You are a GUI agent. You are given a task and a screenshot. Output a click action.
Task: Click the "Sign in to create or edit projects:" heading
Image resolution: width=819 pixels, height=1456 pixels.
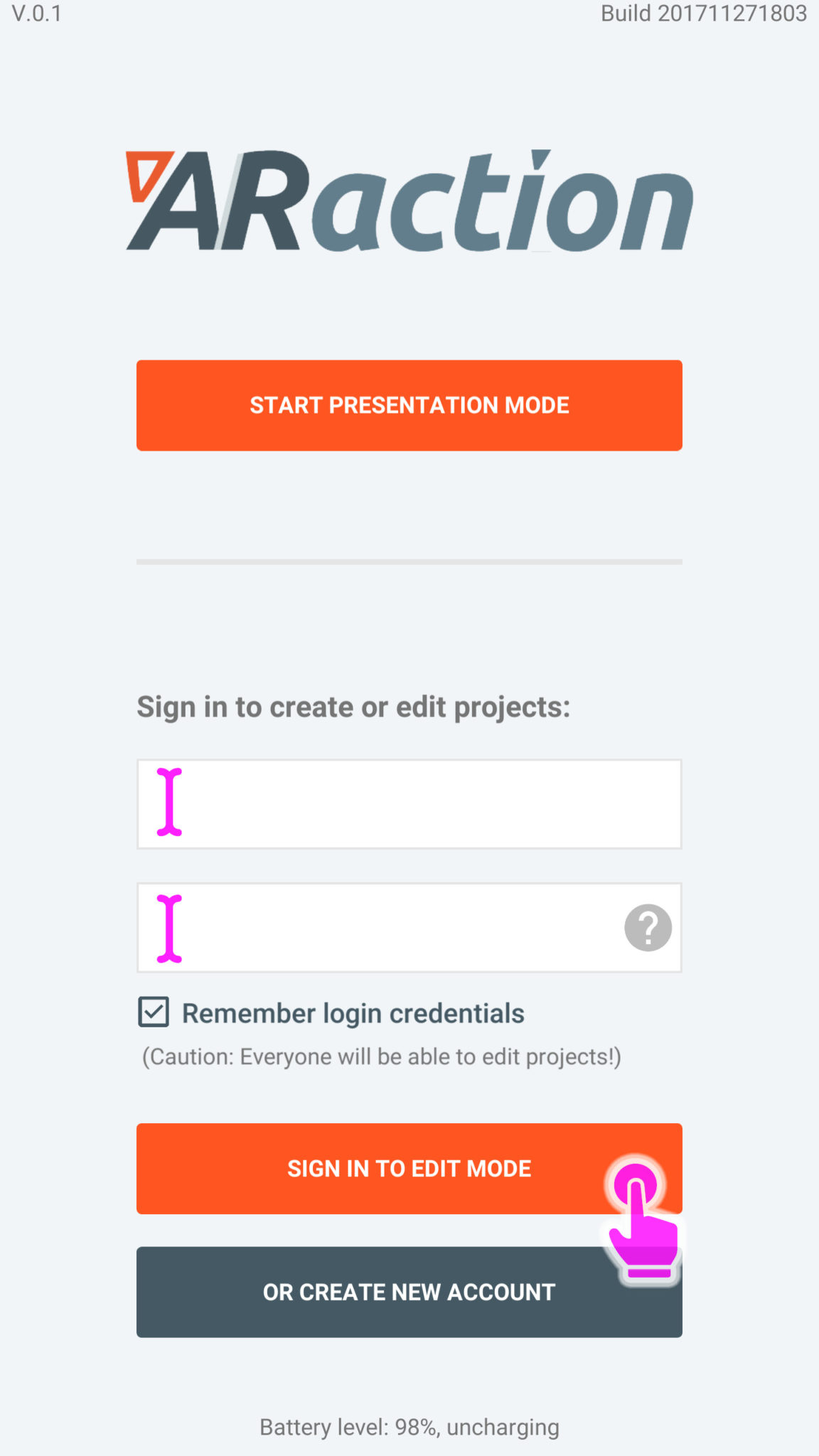[353, 707]
